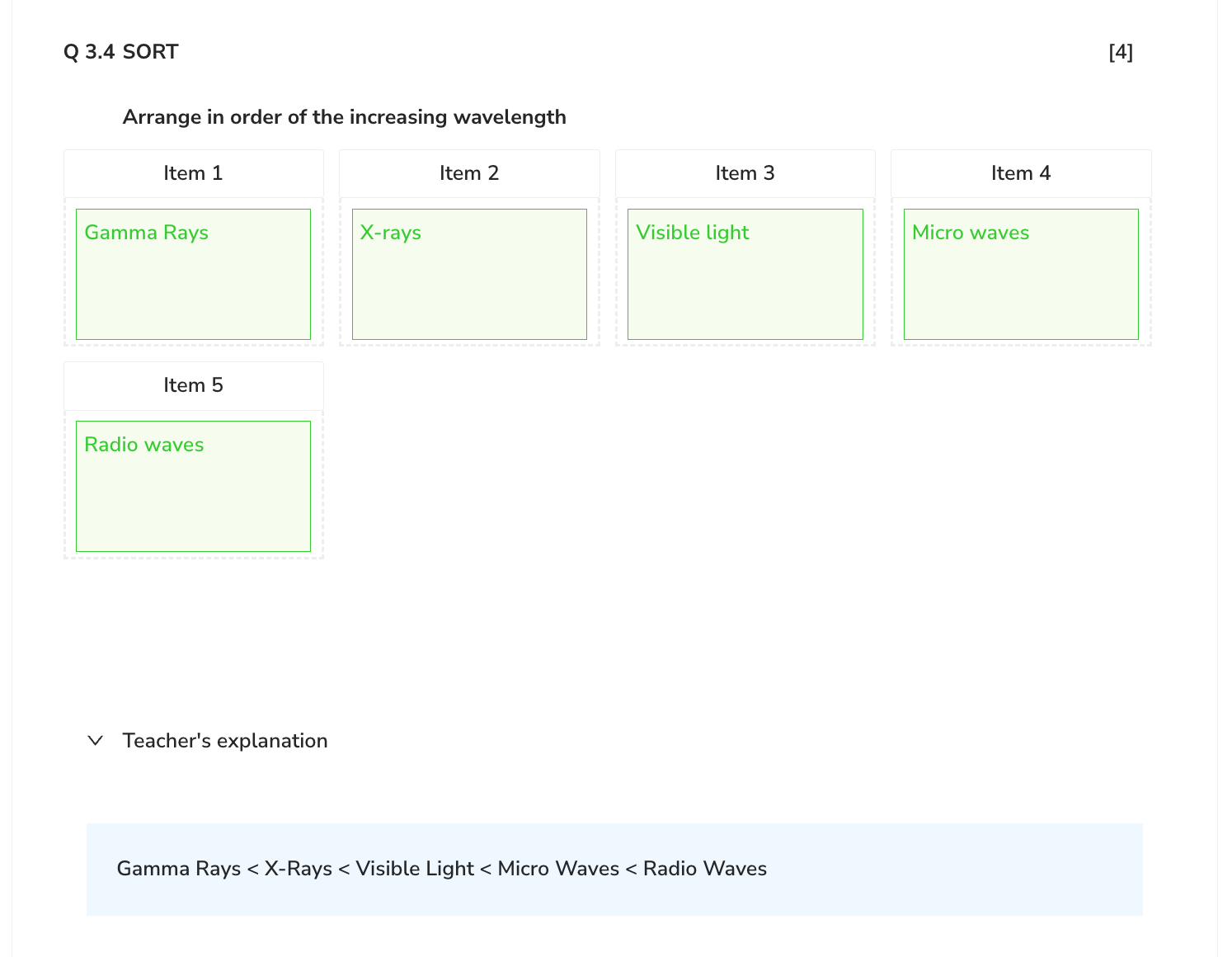Click the increasing wavelength instruction text

point(344,117)
